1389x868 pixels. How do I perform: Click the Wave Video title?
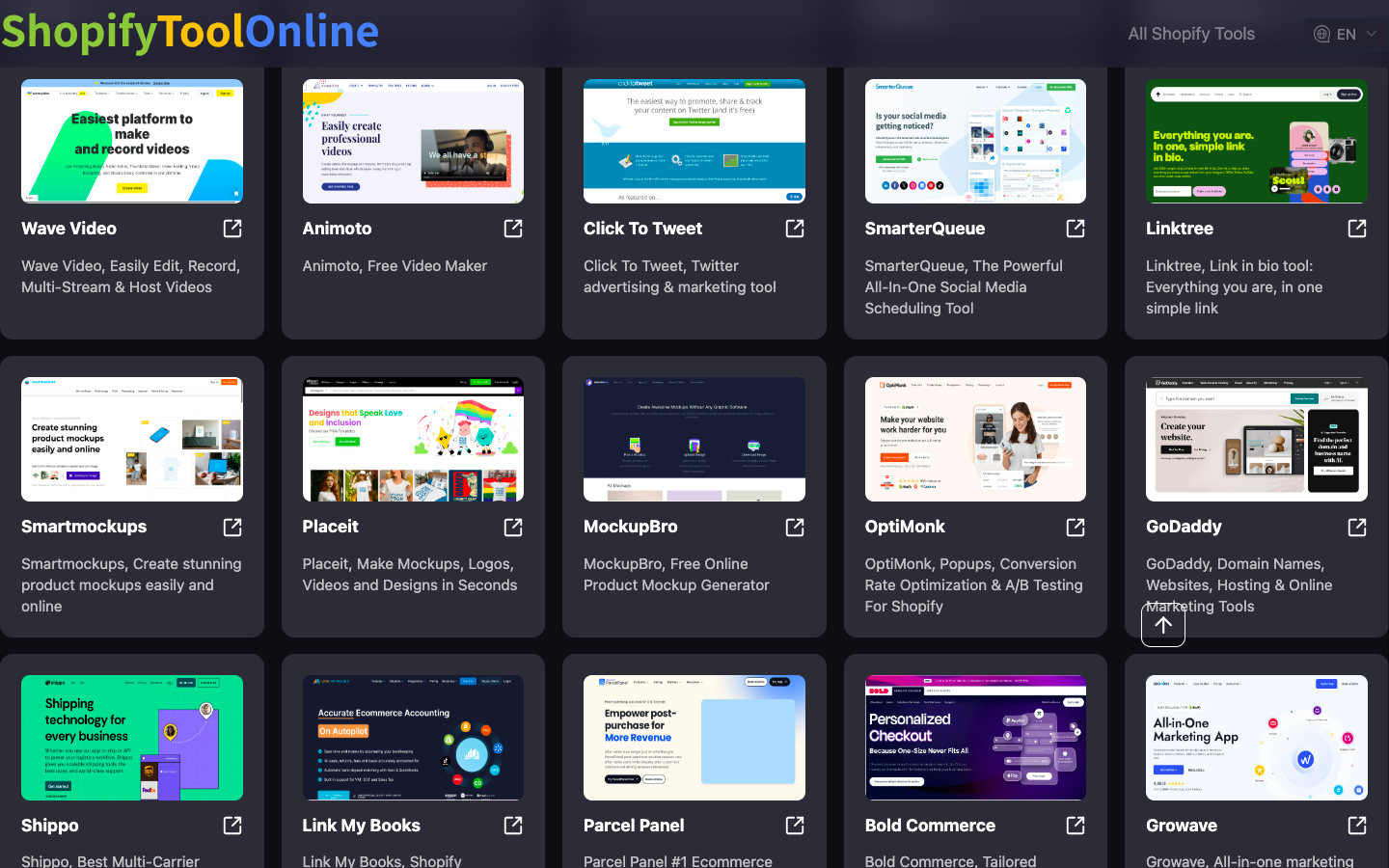pyautogui.click(x=68, y=229)
